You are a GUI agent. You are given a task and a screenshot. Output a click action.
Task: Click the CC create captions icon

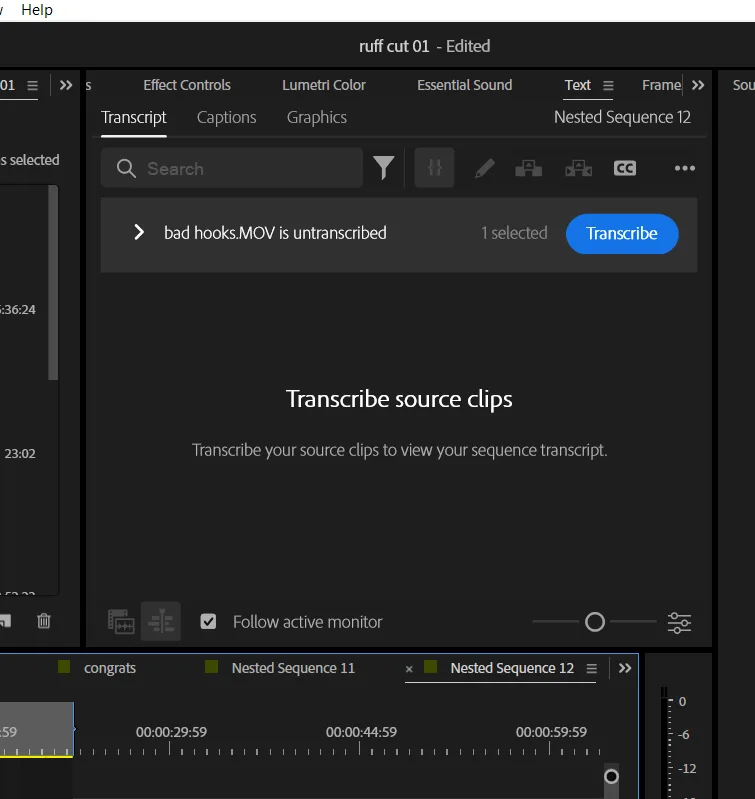point(625,168)
